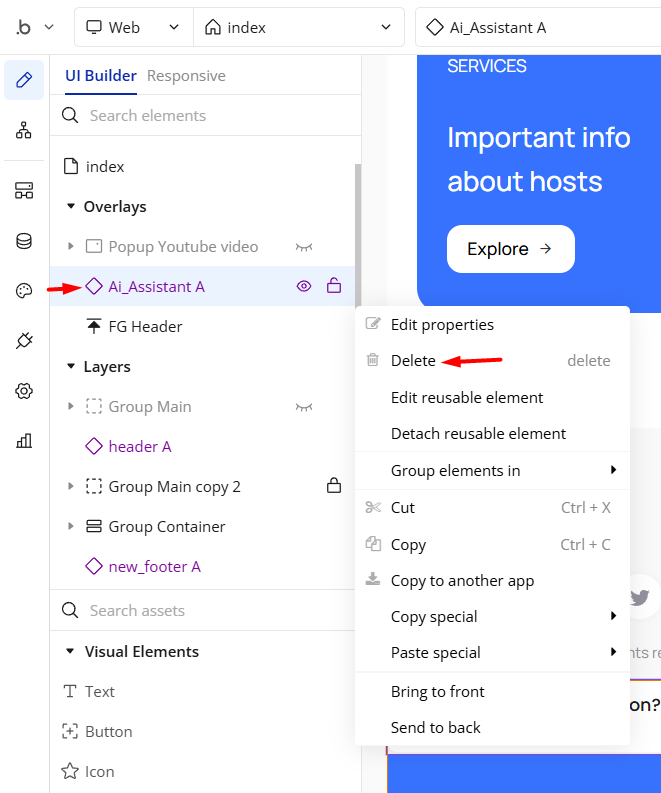Expand Group Main copy 2 tree item
Image resolution: width=661 pixels, height=793 pixels.
71,486
